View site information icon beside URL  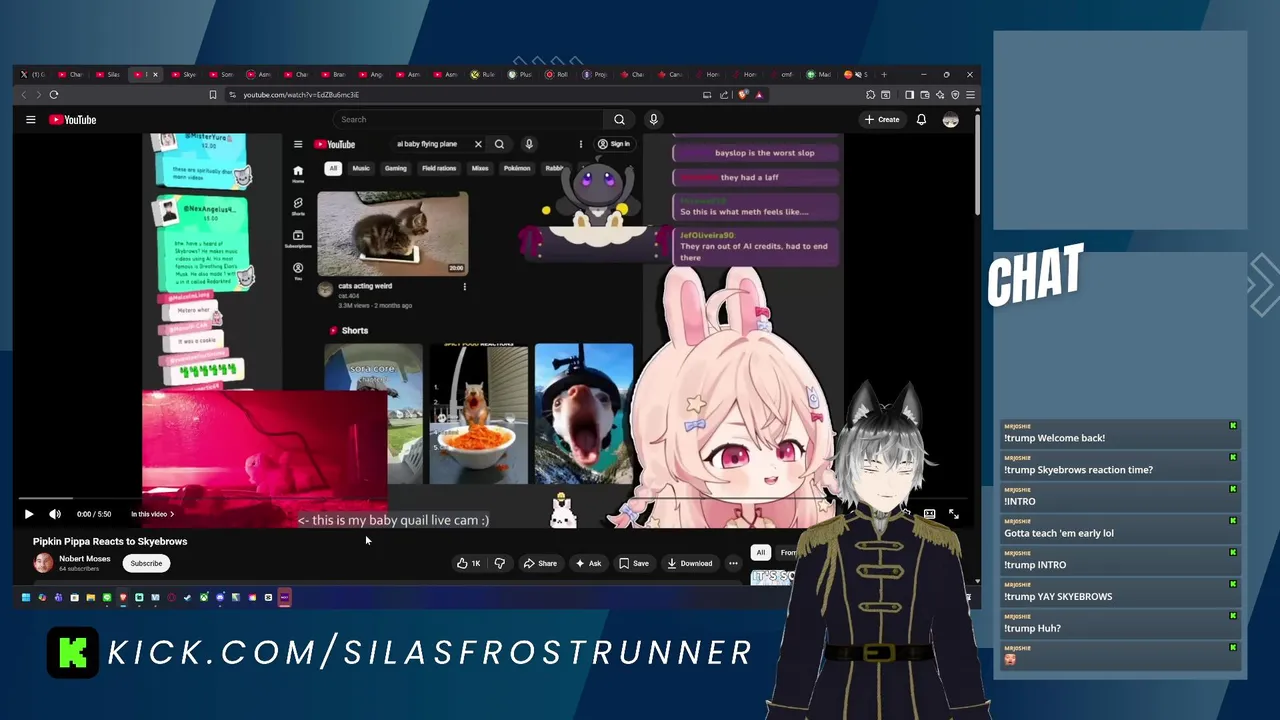232,95
